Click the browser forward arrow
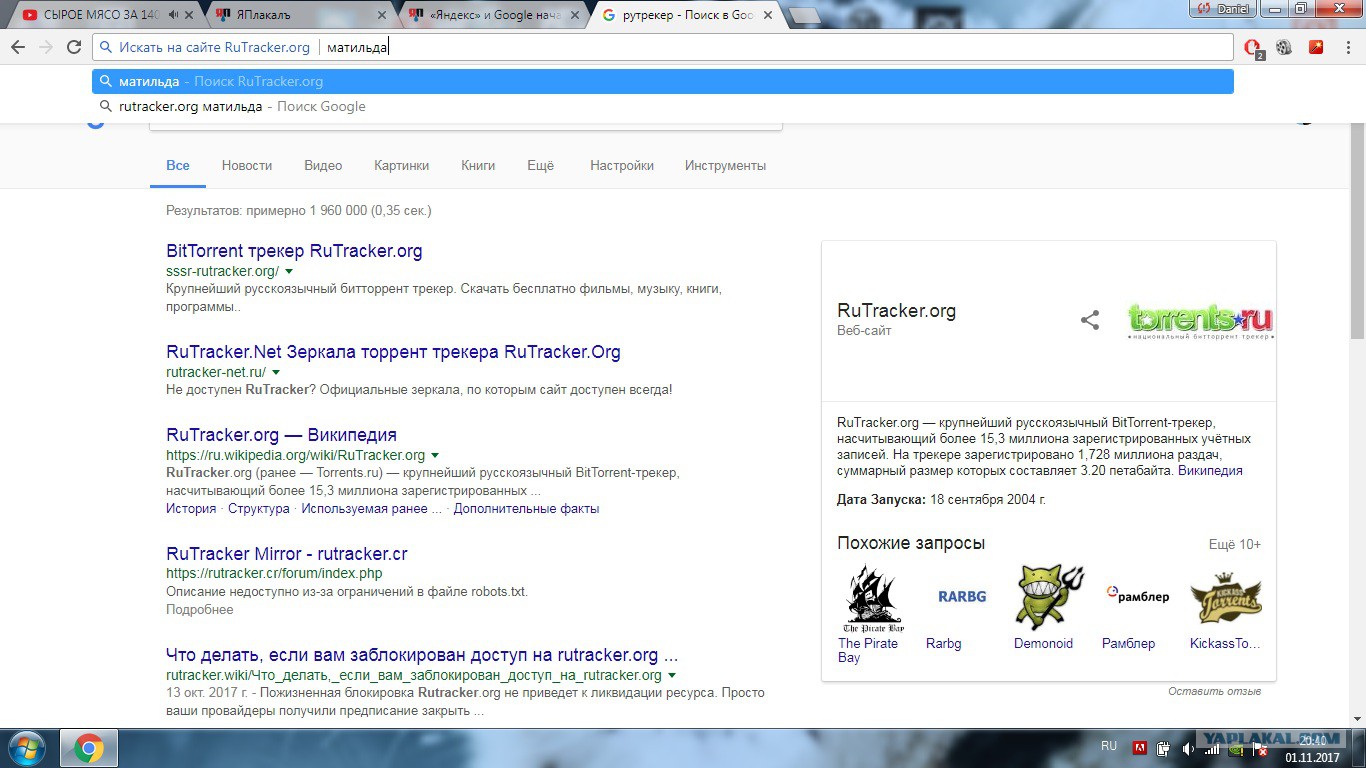The image size is (1366, 768). (x=46, y=47)
